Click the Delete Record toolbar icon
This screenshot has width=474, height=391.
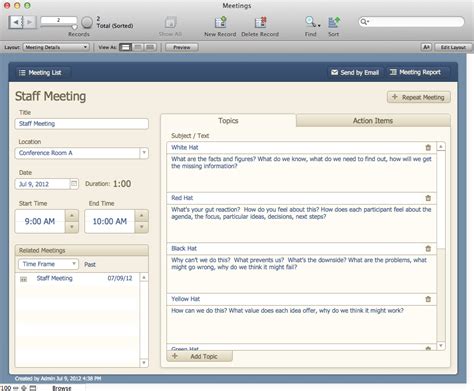click(260, 23)
